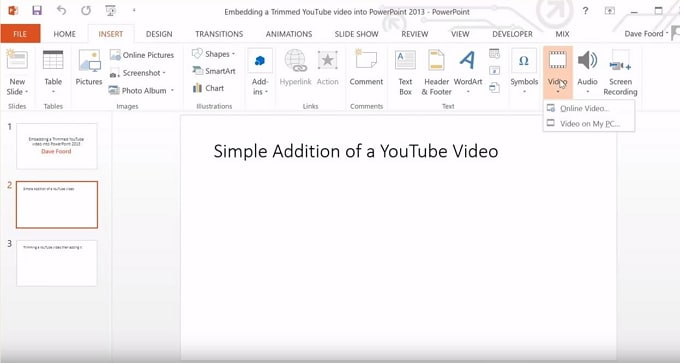Open the Customize Quick Access Toolbar arrow
Image resolution: width=680 pixels, height=363 pixels.
pyautogui.click(x=134, y=10)
